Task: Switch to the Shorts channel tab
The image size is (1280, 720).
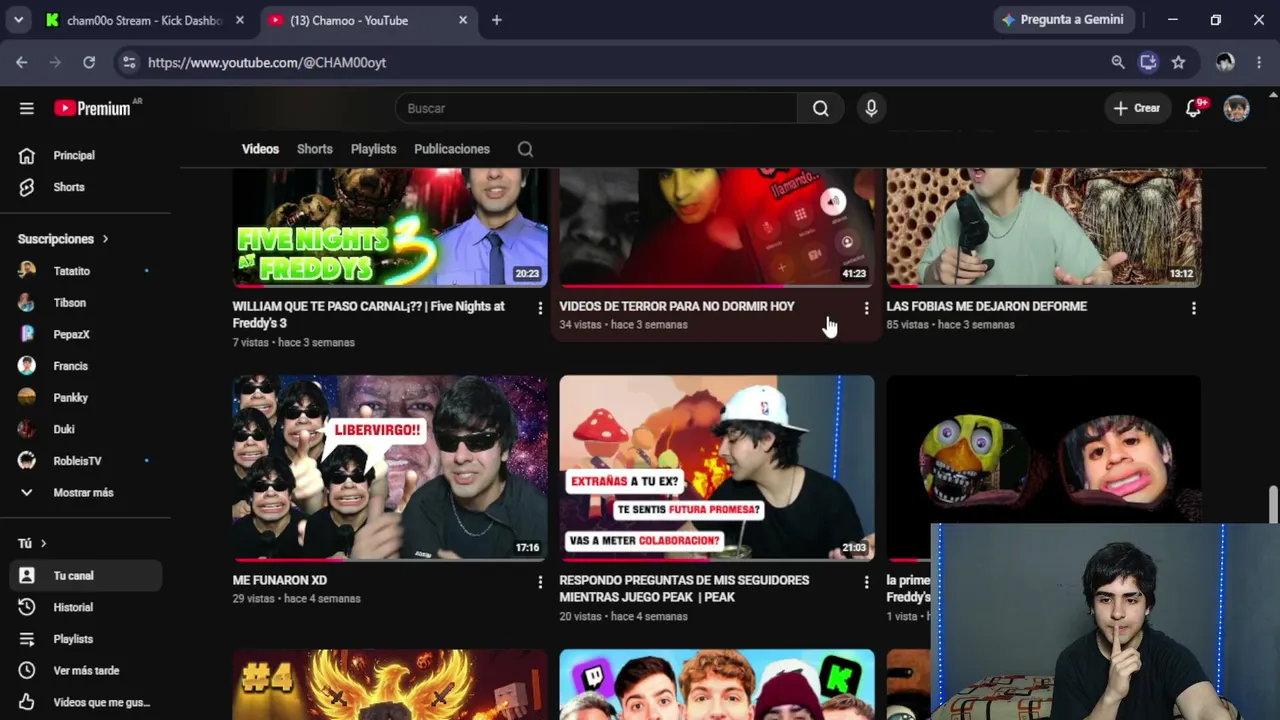Action: [x=315, y=149]
